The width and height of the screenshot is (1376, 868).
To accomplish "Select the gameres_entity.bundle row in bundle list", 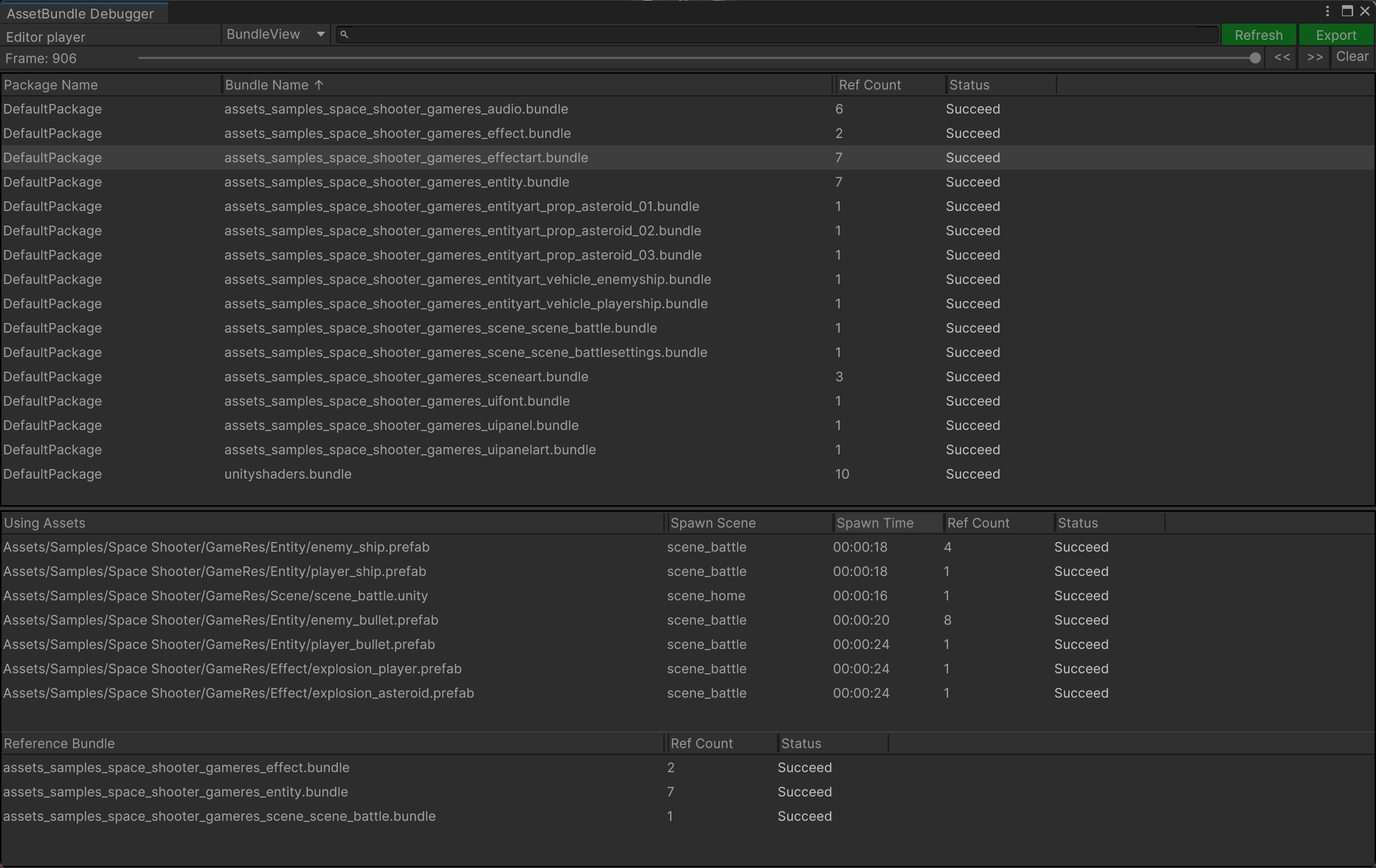I will [688, 182].
